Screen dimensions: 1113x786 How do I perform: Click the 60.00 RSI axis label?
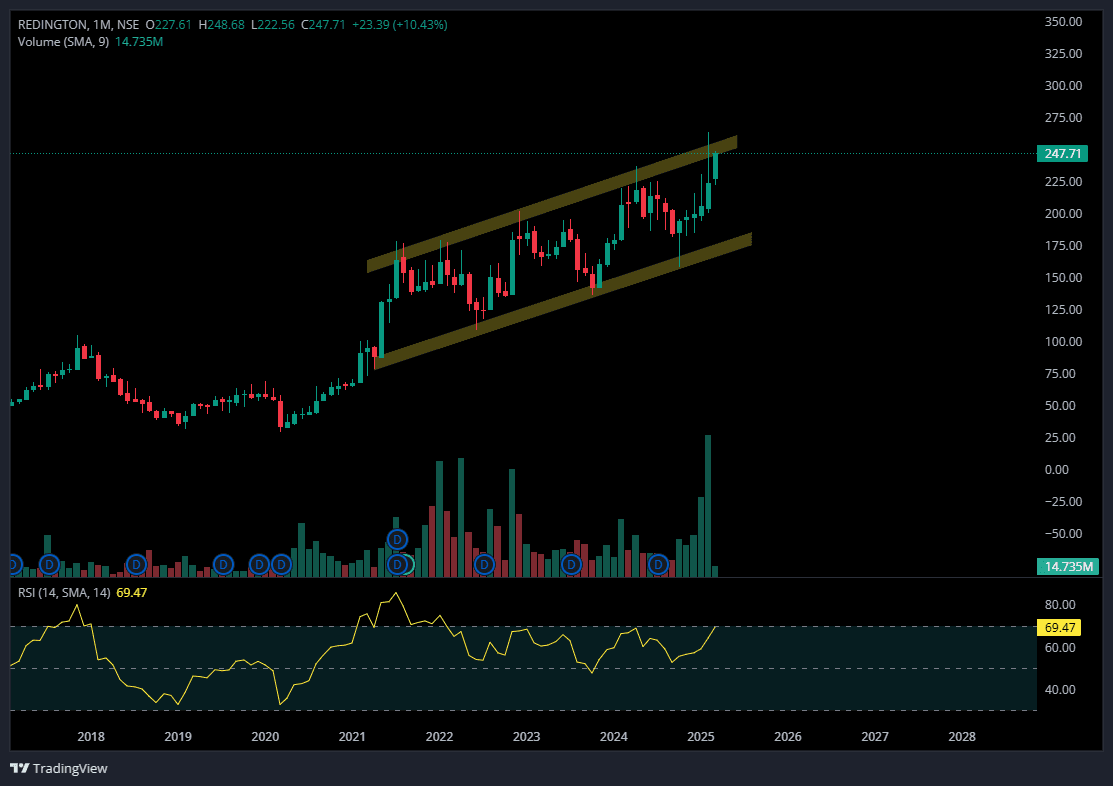pos(1060,648)
